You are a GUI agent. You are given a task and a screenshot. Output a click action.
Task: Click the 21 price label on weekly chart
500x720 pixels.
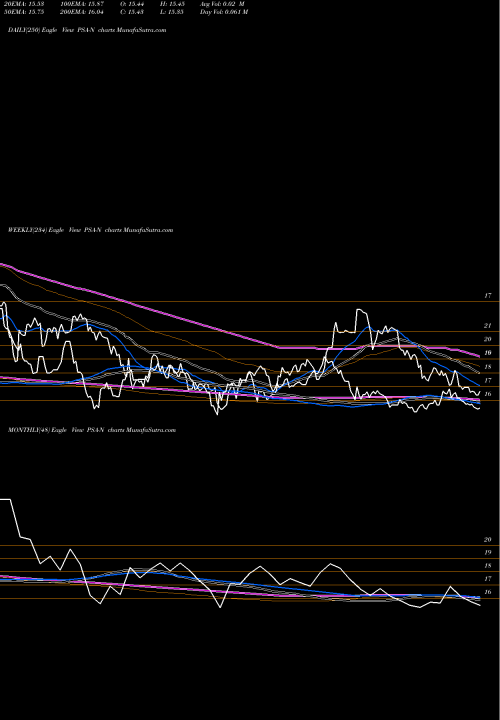488,326
